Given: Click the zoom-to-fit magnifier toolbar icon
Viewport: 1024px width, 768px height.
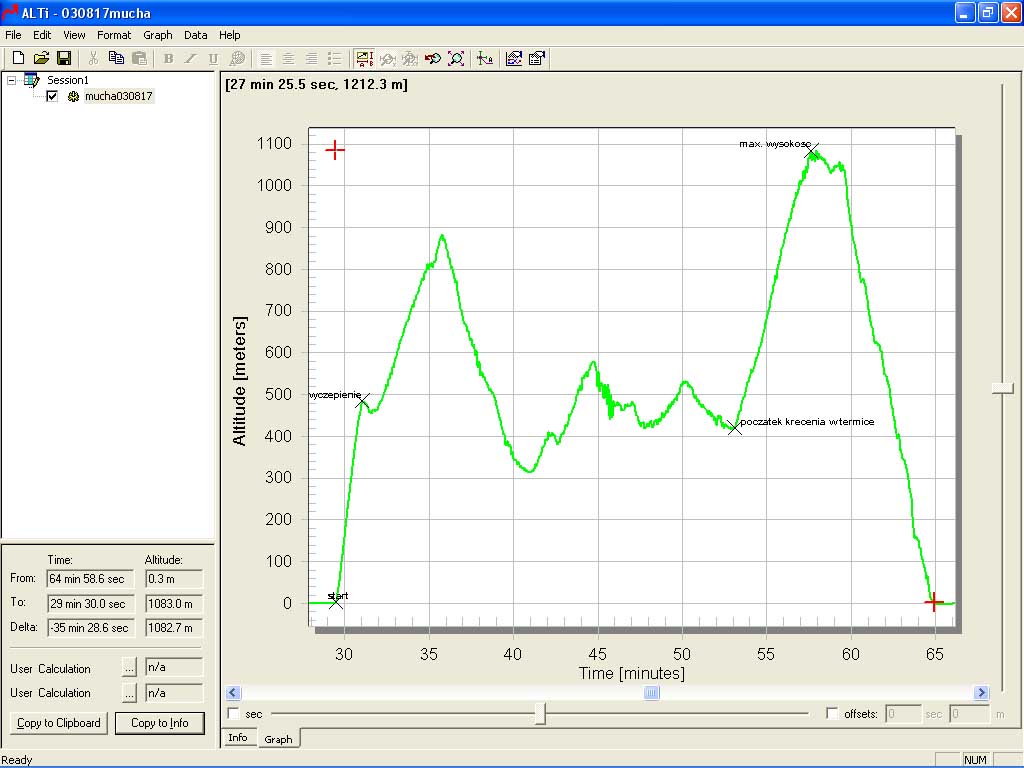Looking at the screenshot, I should click(x=456, y=59).
